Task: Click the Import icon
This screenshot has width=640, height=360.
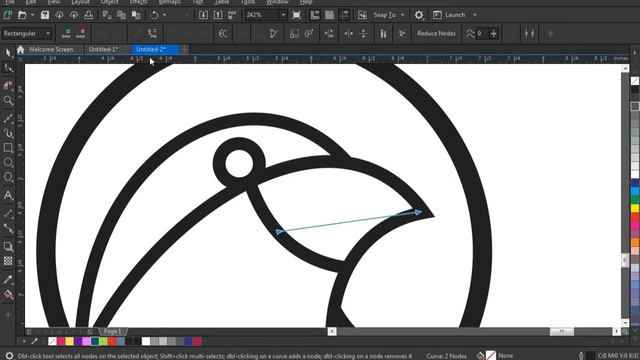Action: 203,15
